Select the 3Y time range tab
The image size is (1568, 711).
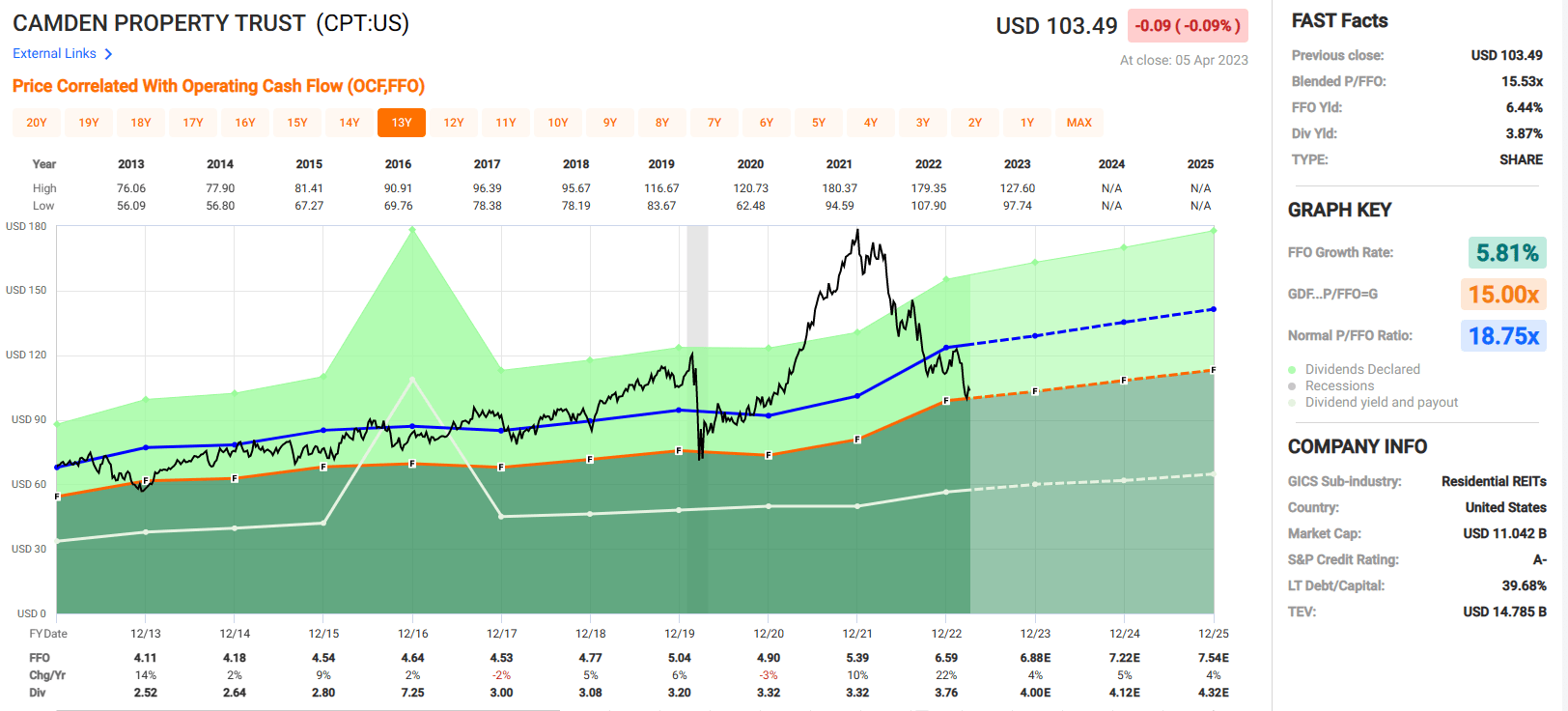coord(923,123)
